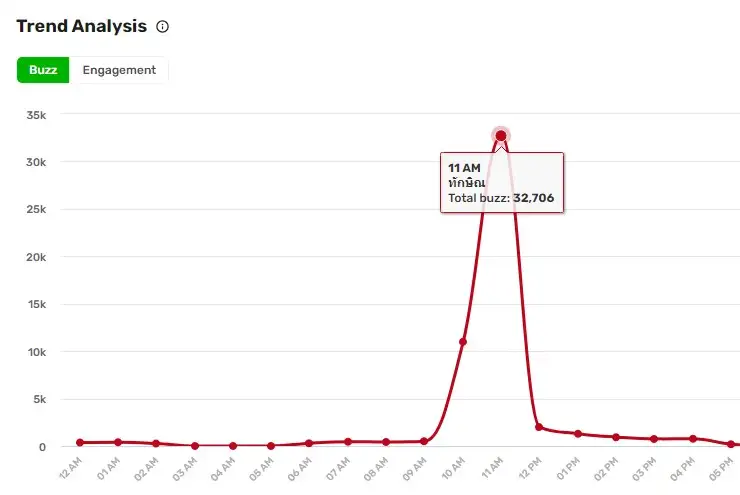This screenshot has height=495, width=740.
Task: Switch to the Engagement tab
Action: [x=119, y=70]
